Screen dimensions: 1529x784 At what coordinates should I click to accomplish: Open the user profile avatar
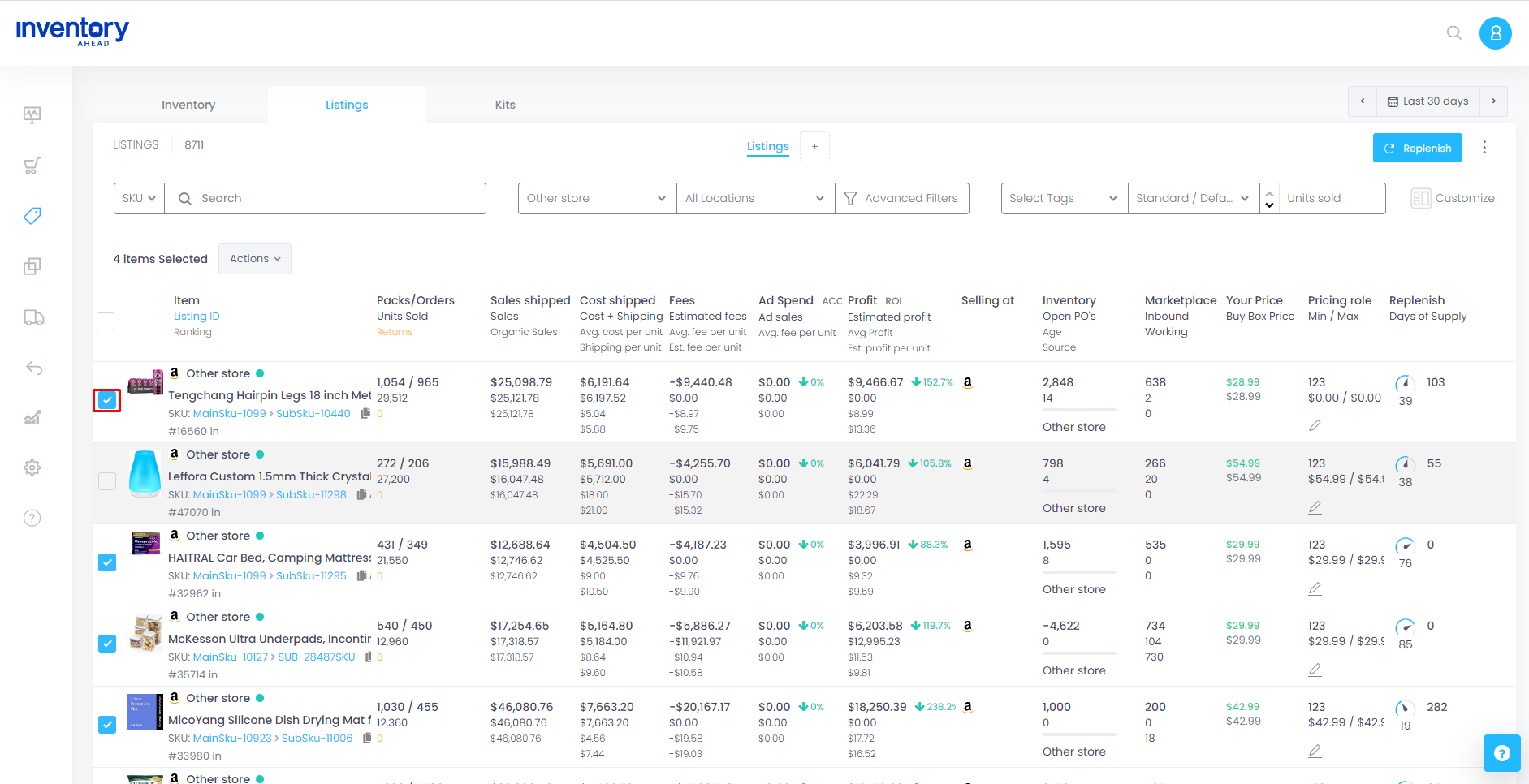click(x=1496, y=33)
